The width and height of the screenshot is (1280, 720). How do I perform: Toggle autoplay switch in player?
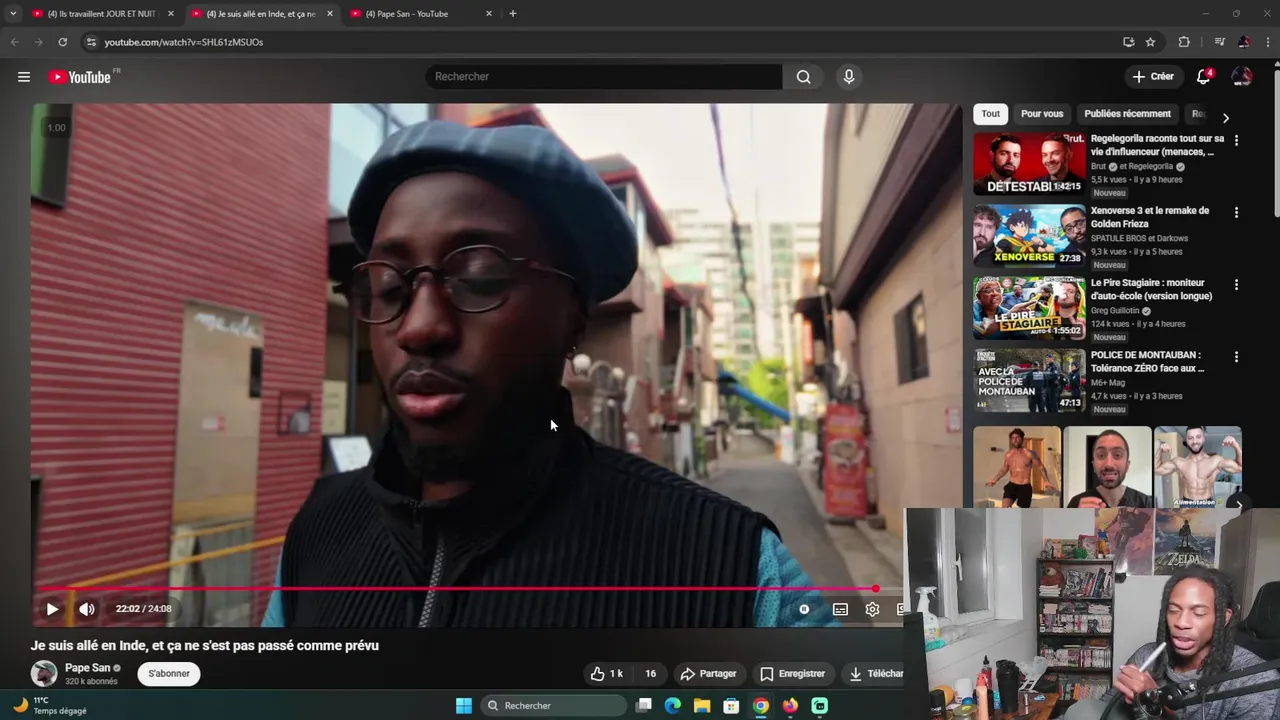click(x=804, y=609)
